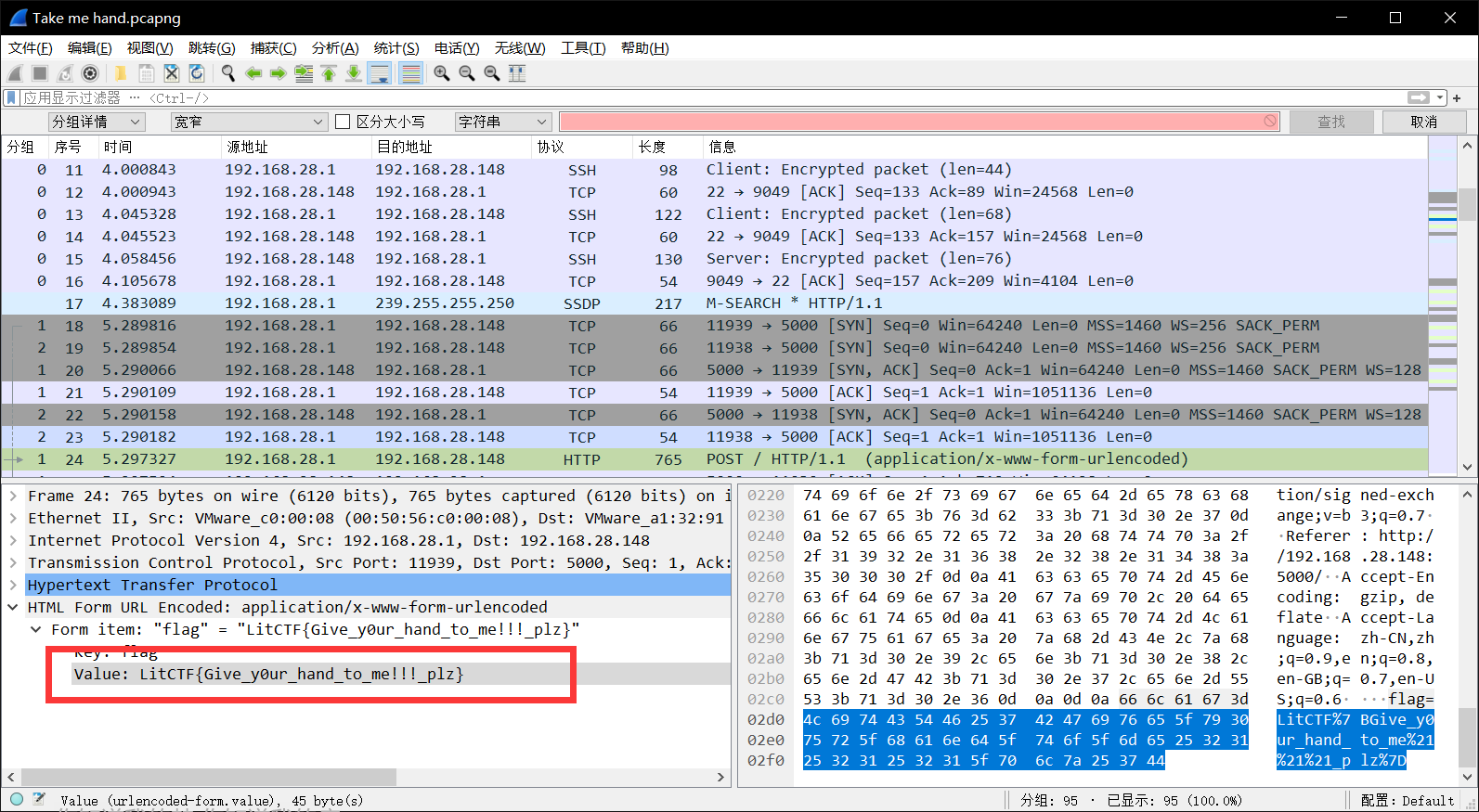The image size is (1479, 812).
Task: Jump to last packet icon
Action: pyautogui.click(x=354, y=73)
